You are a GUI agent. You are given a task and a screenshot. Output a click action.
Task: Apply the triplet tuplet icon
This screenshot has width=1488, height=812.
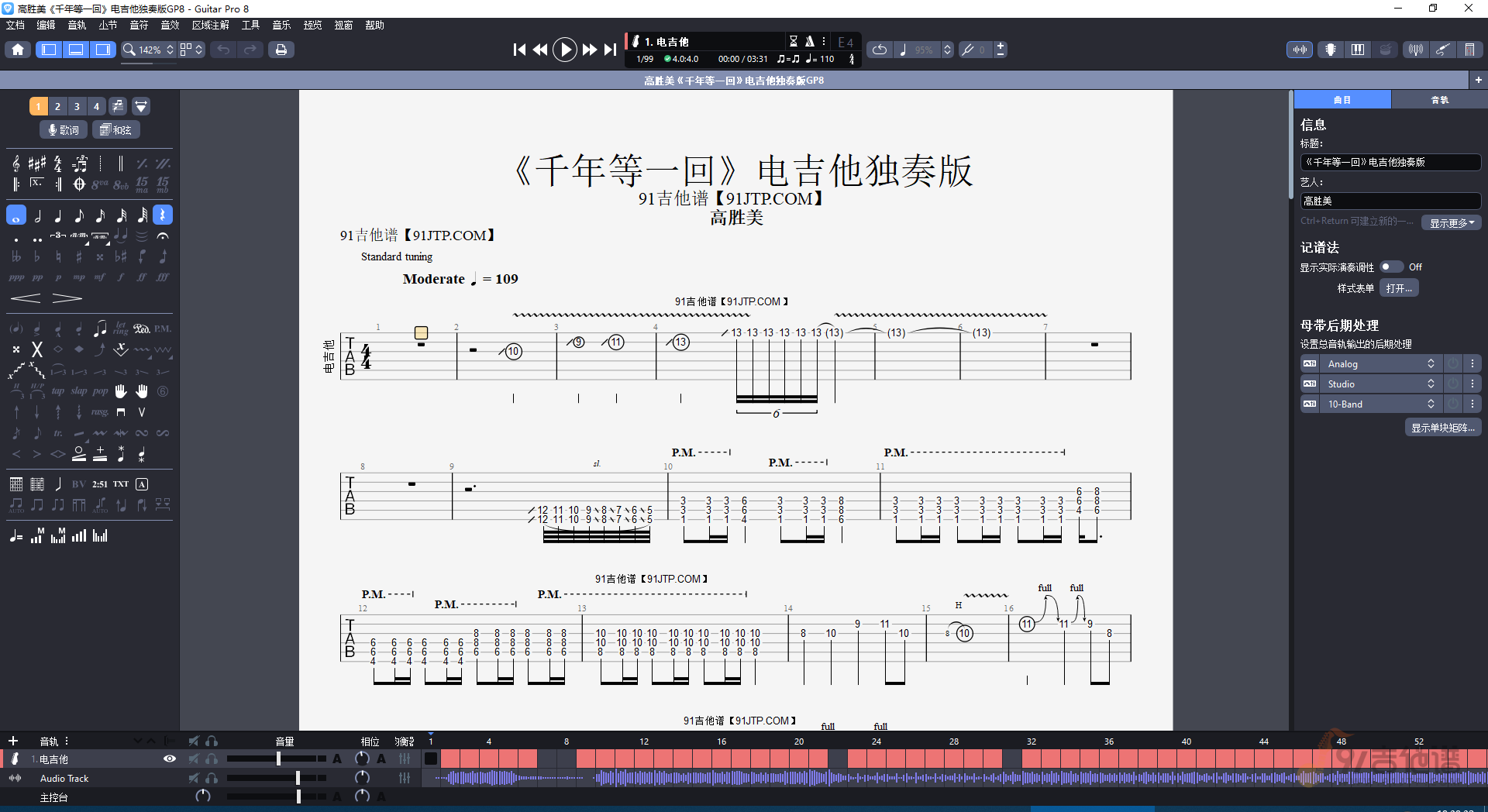point(58,236)
